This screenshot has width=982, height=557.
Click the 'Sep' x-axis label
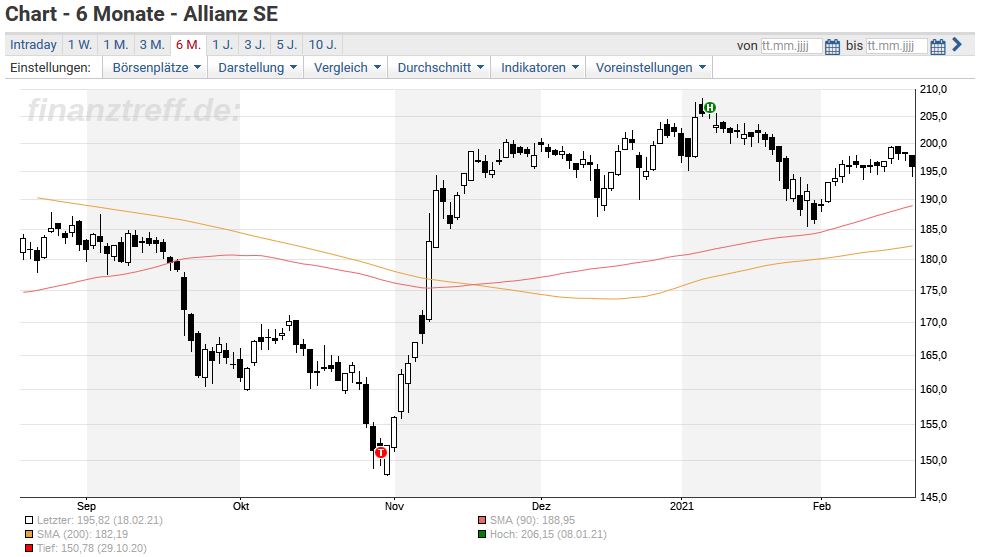coord(86,506)
